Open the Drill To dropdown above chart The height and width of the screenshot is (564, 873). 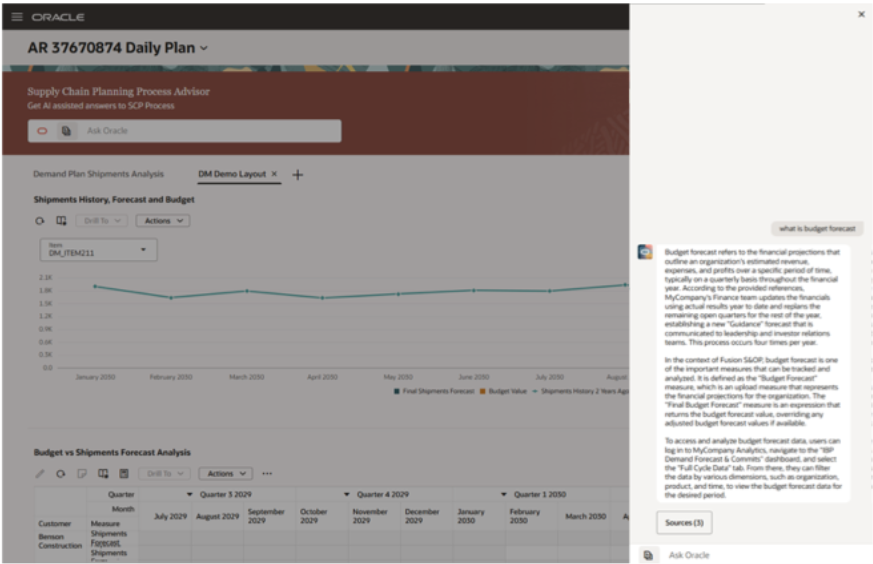click(102, 221)
